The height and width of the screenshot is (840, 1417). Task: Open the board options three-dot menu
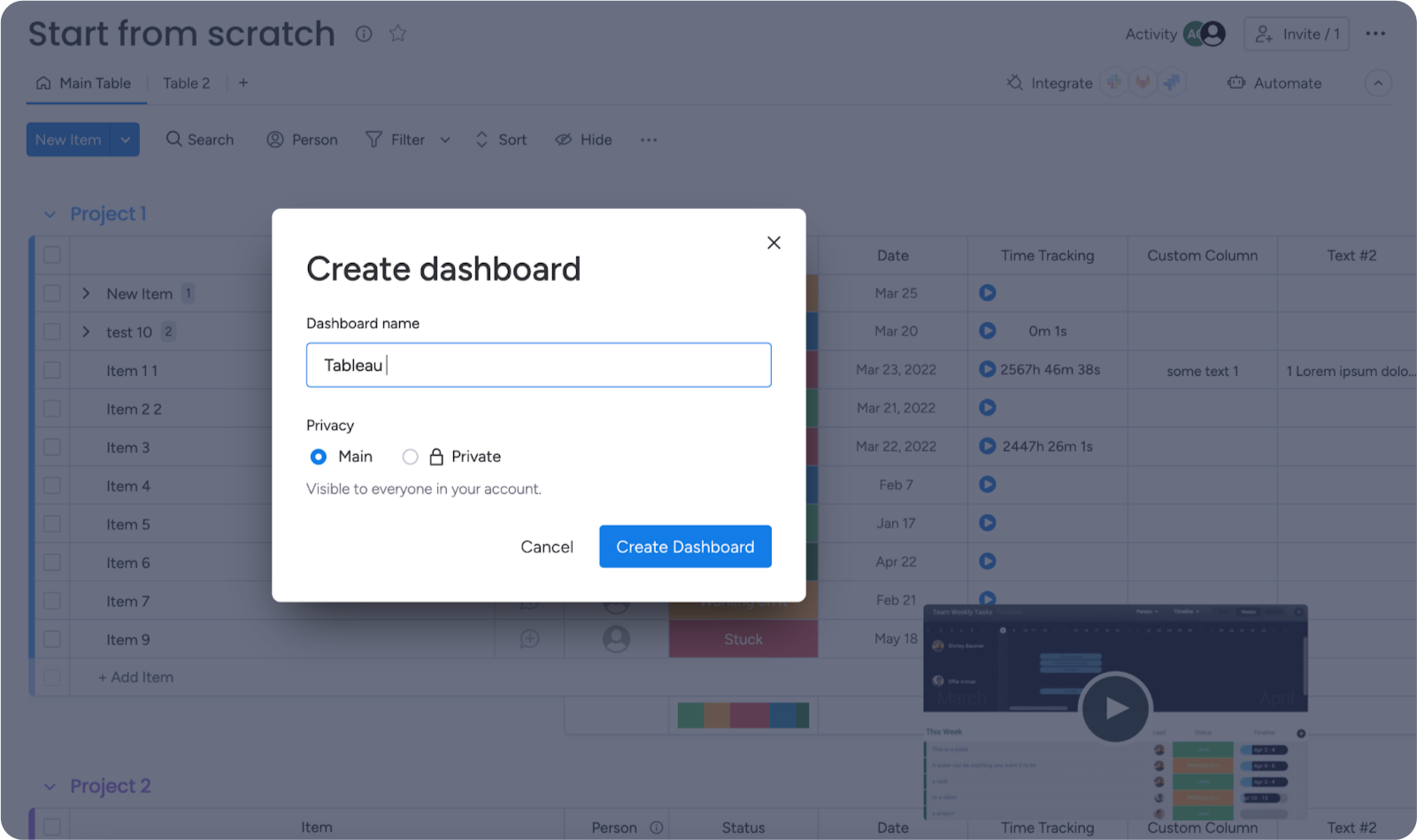coord(1376,33)
